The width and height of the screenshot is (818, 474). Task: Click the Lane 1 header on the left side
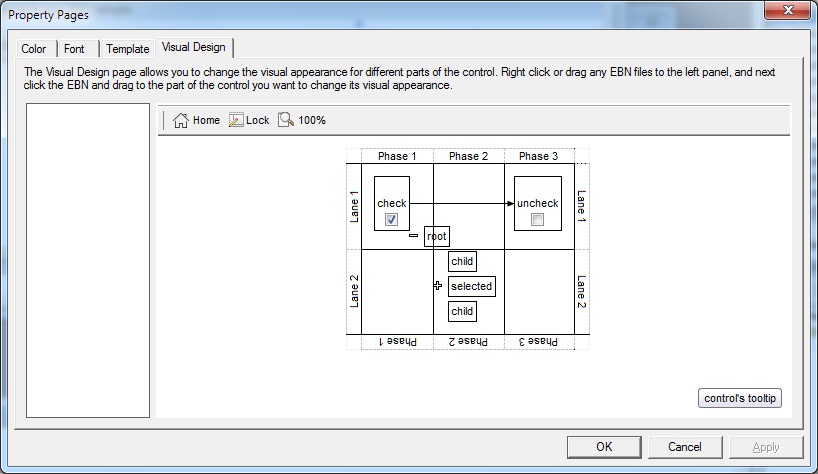tap(354, 206)
